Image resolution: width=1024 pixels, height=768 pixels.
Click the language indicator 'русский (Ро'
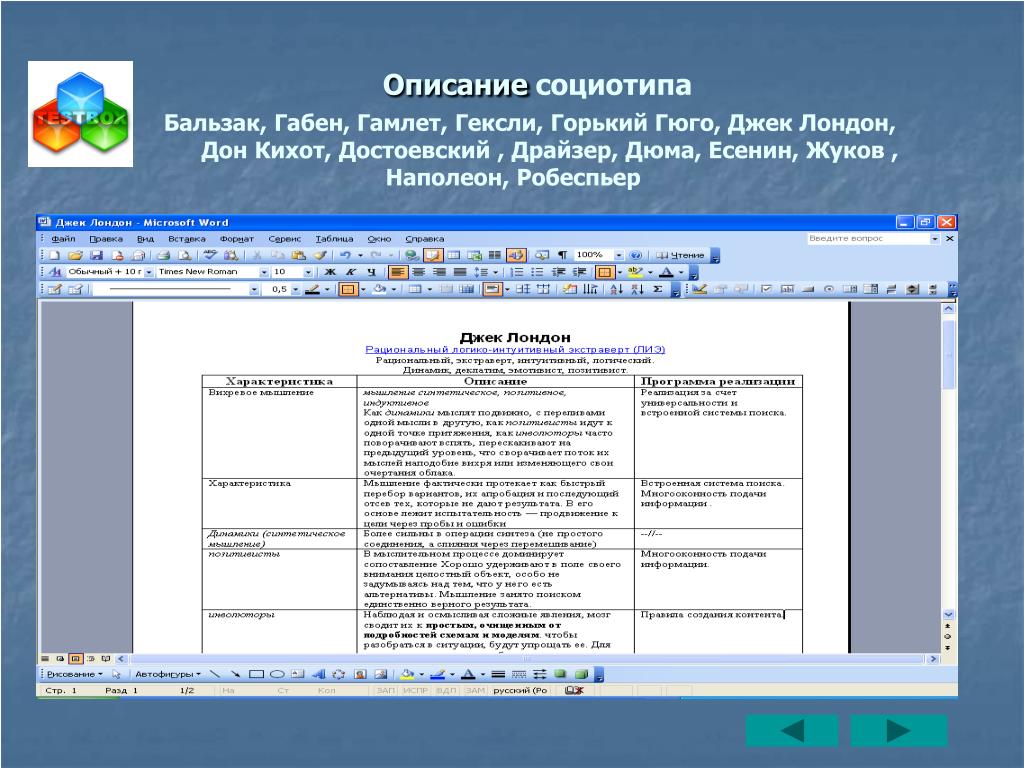520,690
